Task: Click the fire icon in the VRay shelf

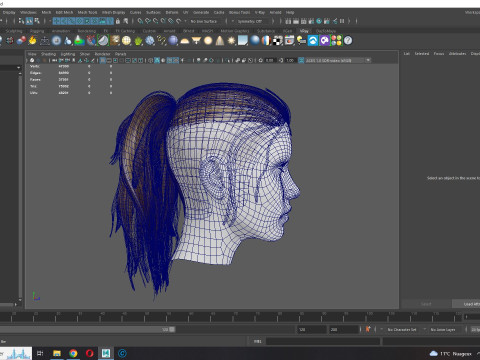Action: 32,41
